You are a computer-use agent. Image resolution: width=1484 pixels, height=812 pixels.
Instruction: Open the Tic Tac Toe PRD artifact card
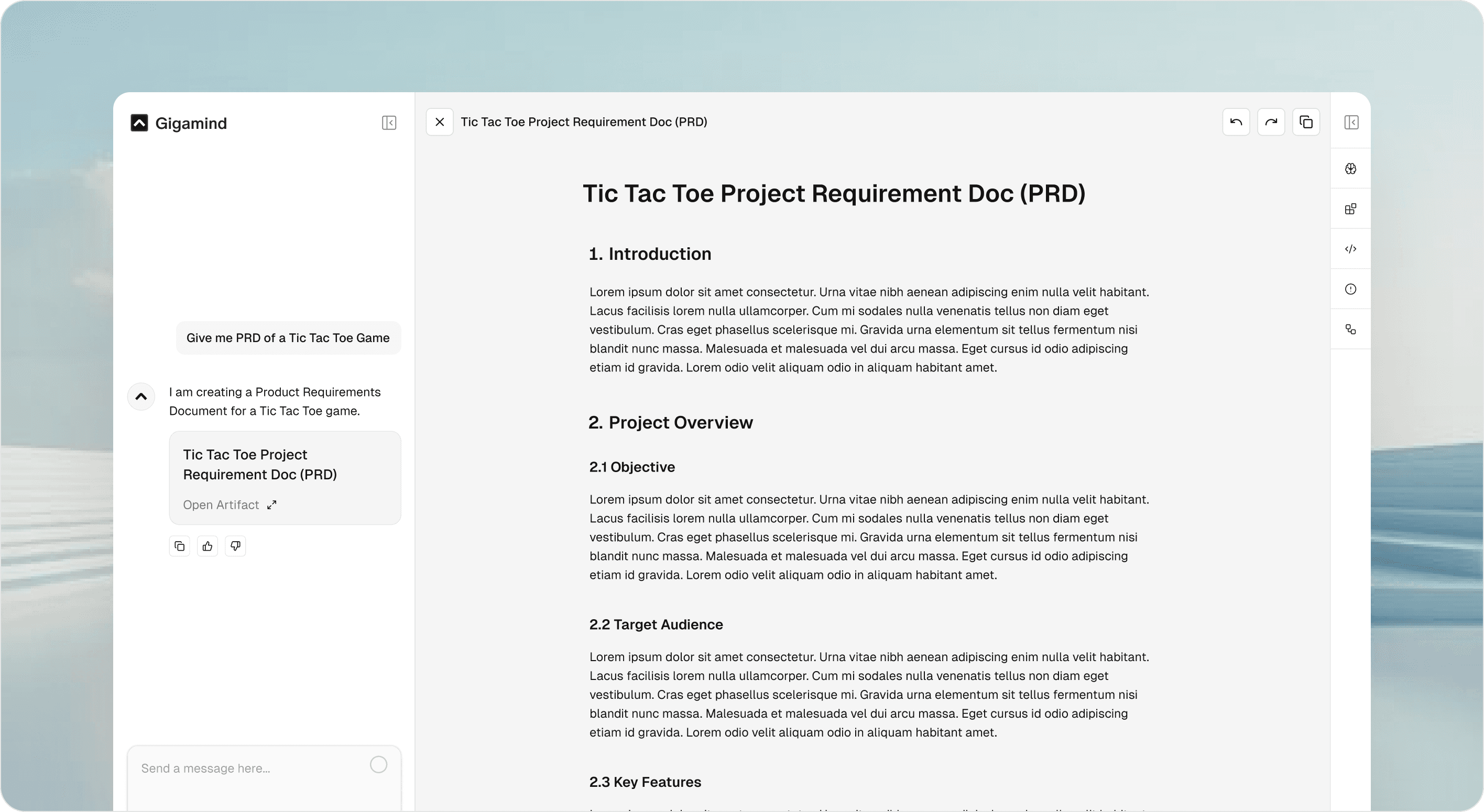285,465
